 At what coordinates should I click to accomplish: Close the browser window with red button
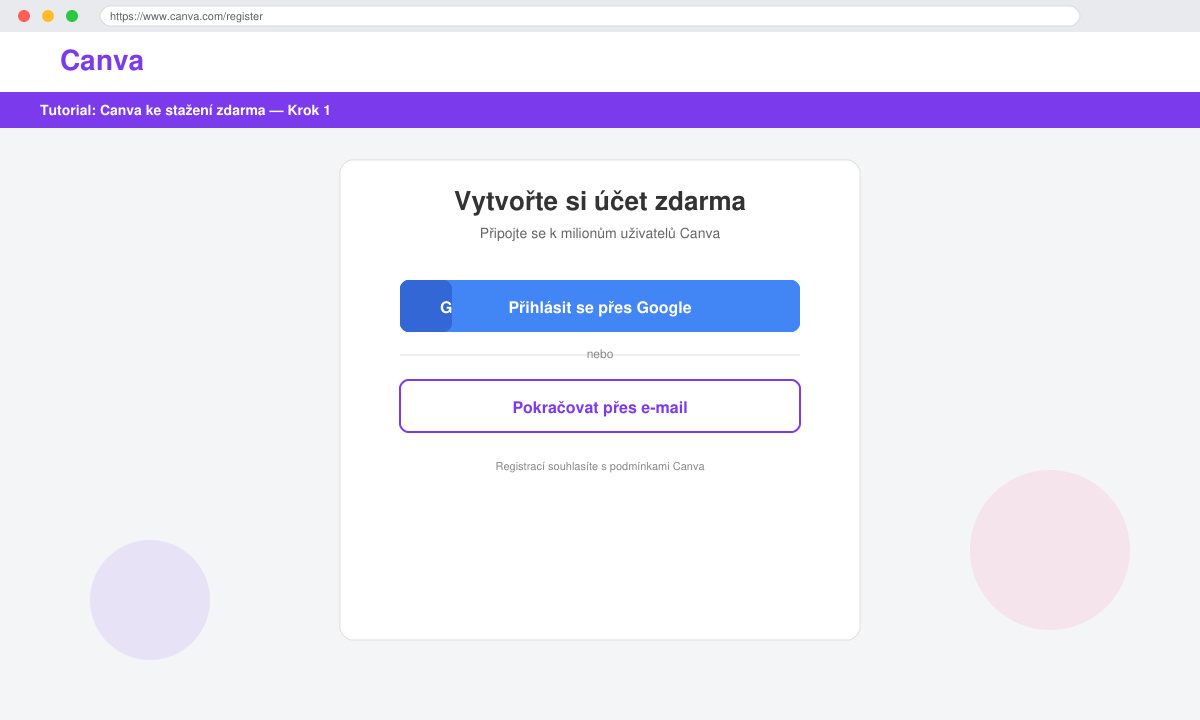(x=24, y=16)
